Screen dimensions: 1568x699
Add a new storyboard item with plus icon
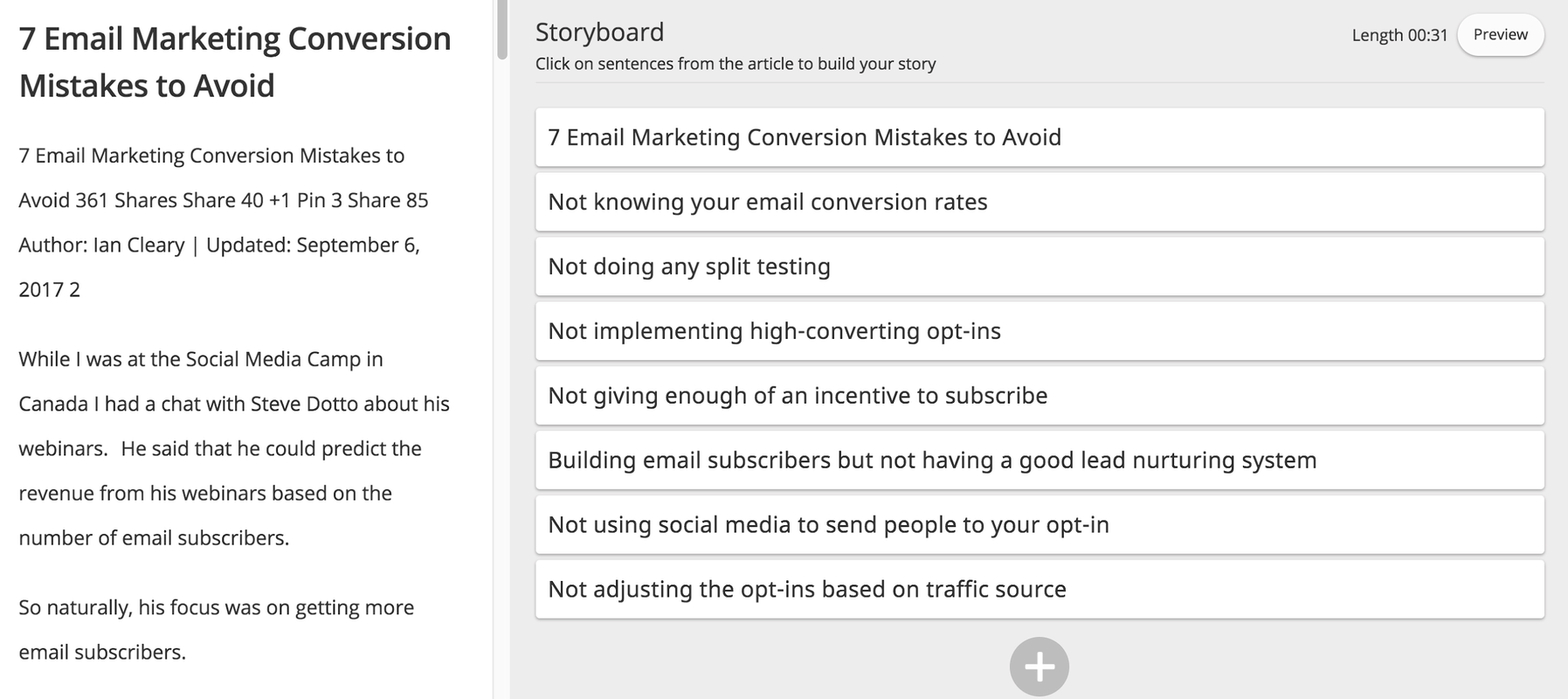pyautogui.click(x=1039, y=667)
